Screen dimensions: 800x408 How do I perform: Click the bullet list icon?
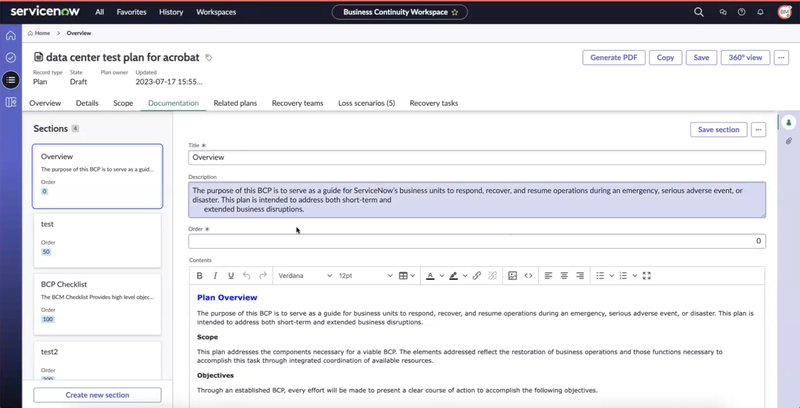[x=600, y=275]
